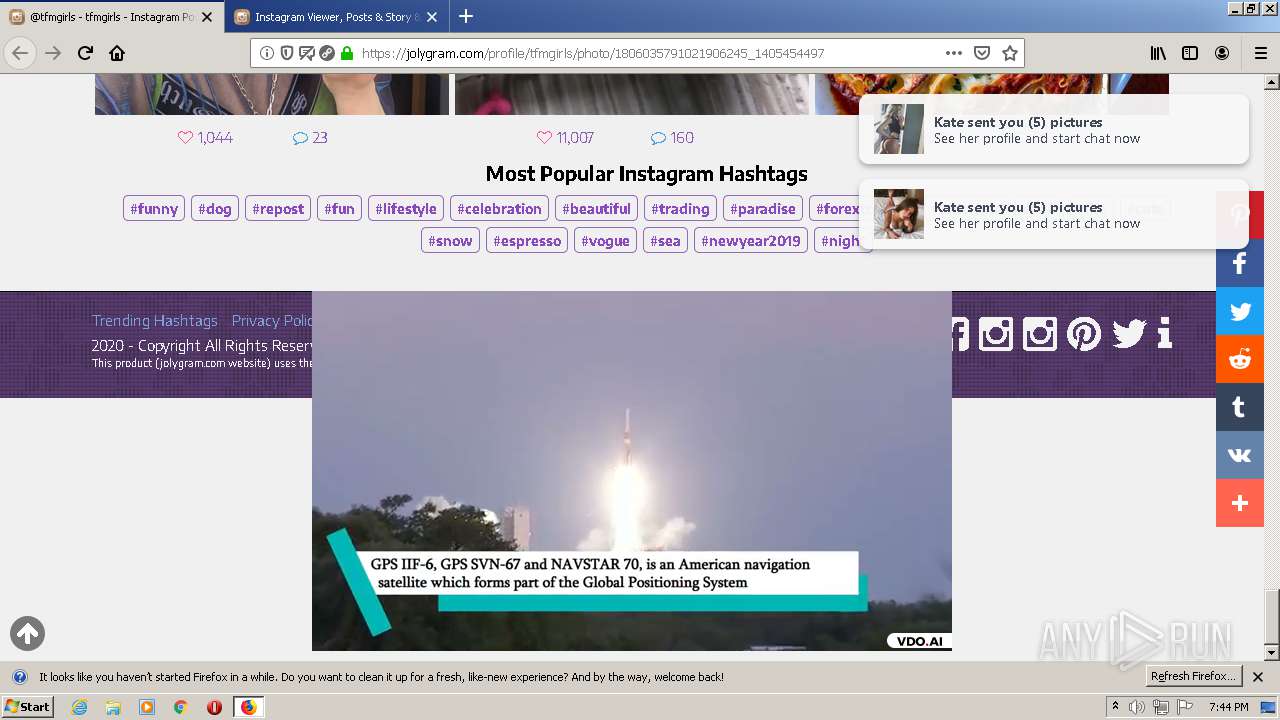Click the 23 comments icon
The height and width of the screenshot is (720, 1280).
pos(300,138)
